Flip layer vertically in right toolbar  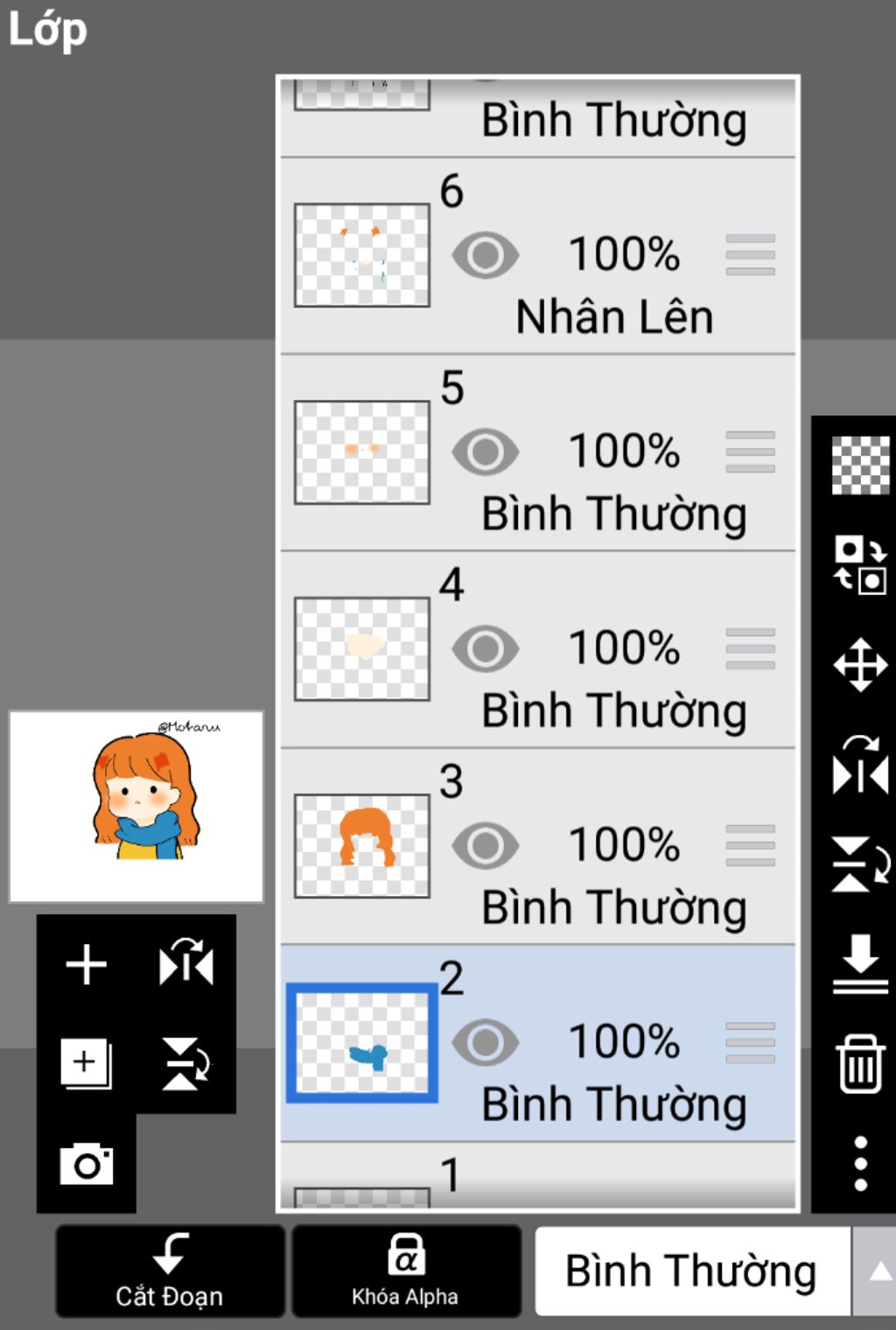pyautogui.click(x=860, y=864)
